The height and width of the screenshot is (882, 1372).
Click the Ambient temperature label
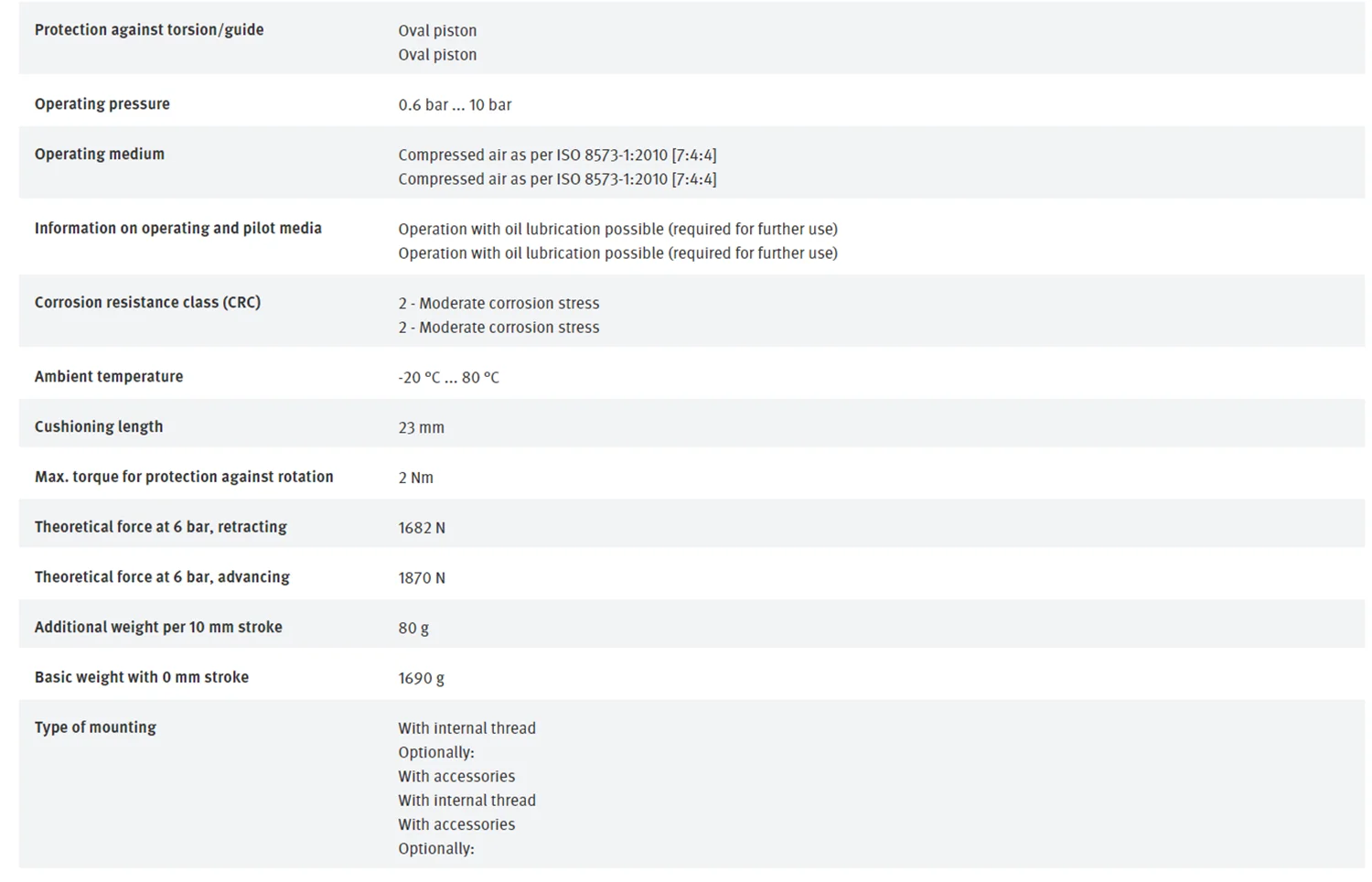(109, 376)
